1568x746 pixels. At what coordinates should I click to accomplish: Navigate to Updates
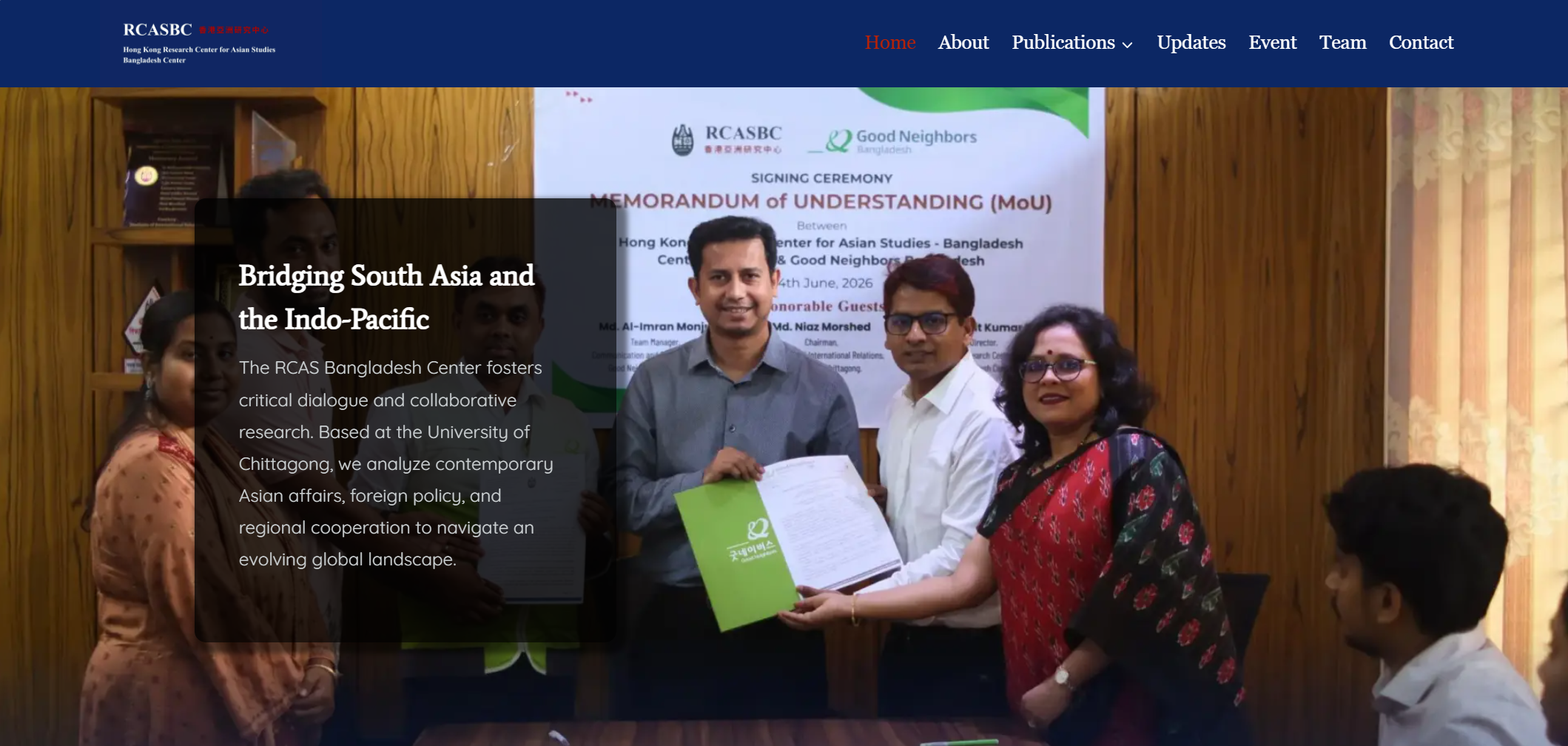point(1191,42)
